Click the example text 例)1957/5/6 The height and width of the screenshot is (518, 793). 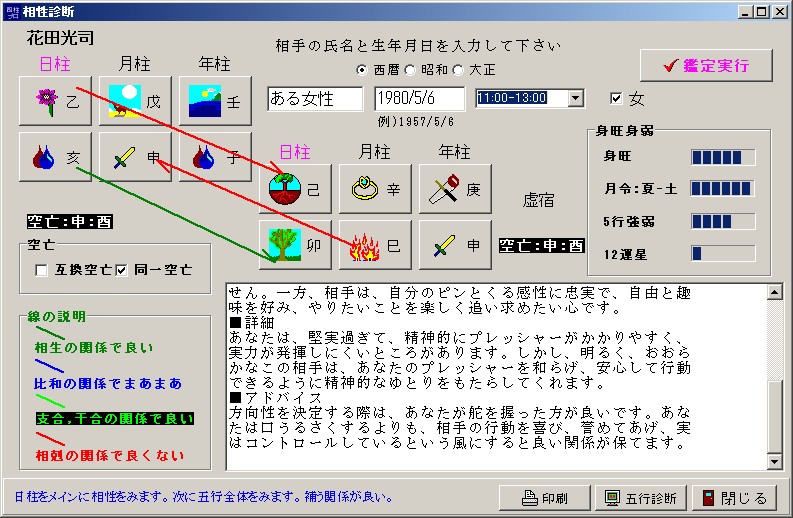(x=416, y=121)
